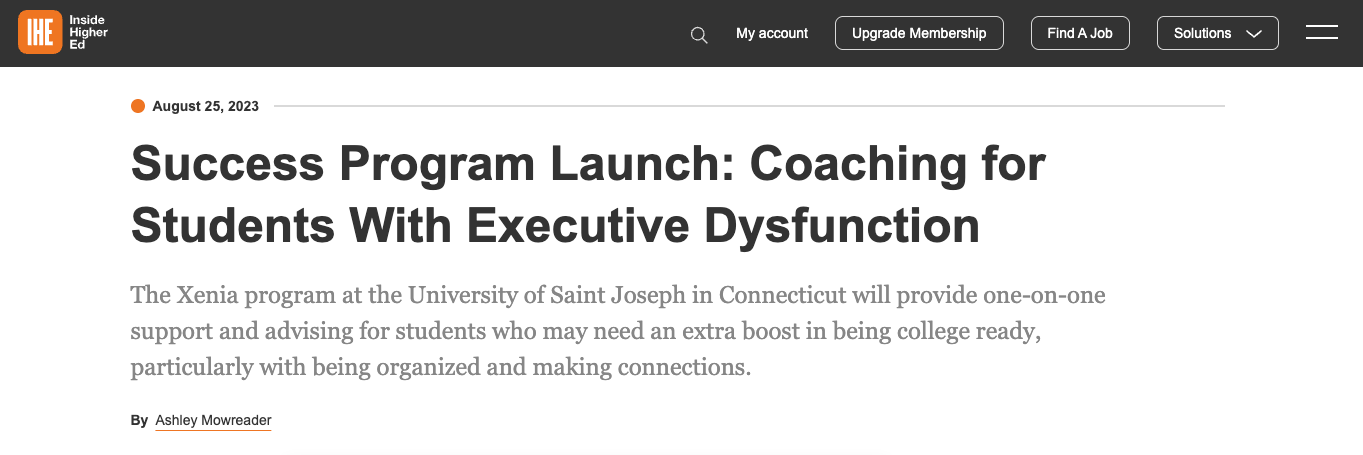Visit author Ashley Mowreader's page
Image resolution: width=1363 pixels, height=455 pixels.
[213, 421]
